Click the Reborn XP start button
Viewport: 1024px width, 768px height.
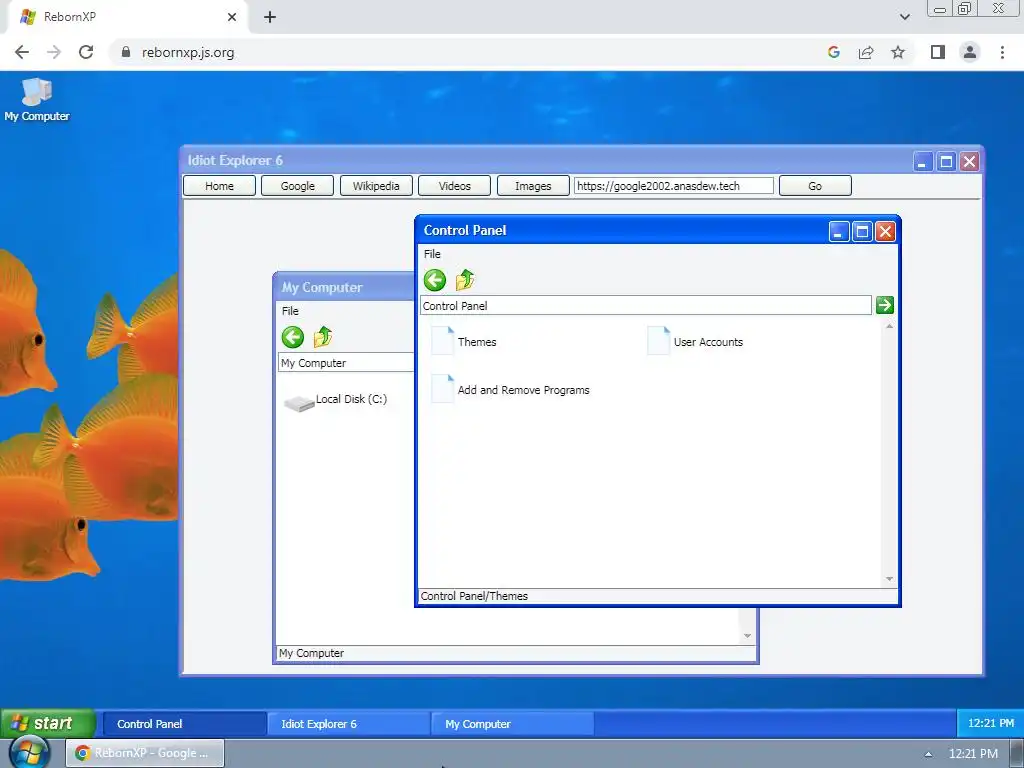(x=48, y=723)
